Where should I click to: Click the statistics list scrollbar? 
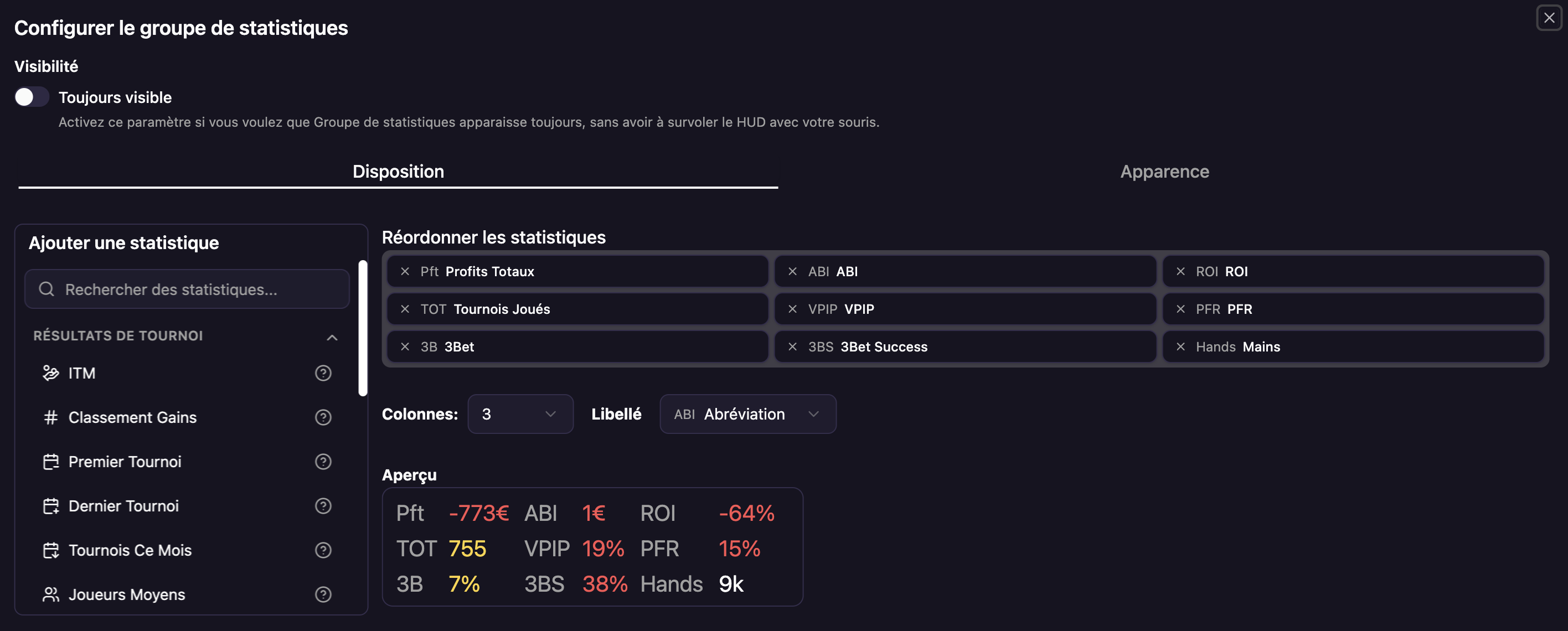(363, 328)
